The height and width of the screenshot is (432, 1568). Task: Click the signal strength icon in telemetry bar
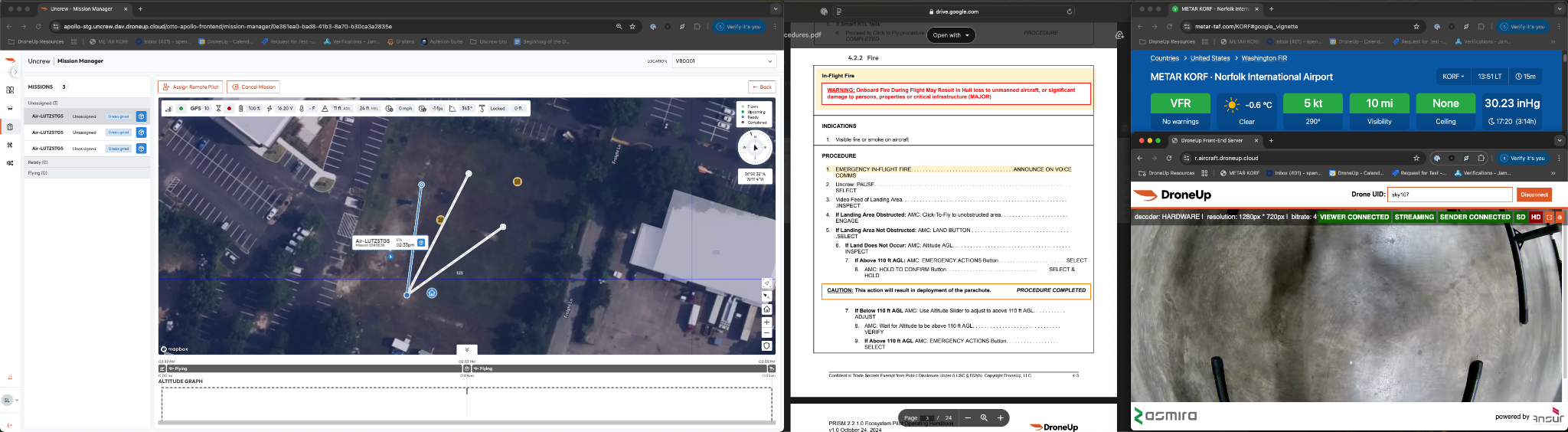pyautogui.click(x=170, y=109)
